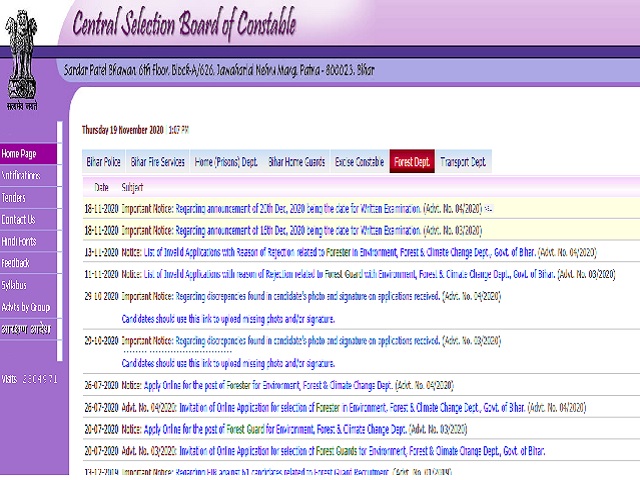Open Notifications in the sidebar
The width and height of the screenshot is (640, 480).
point(21,176)
